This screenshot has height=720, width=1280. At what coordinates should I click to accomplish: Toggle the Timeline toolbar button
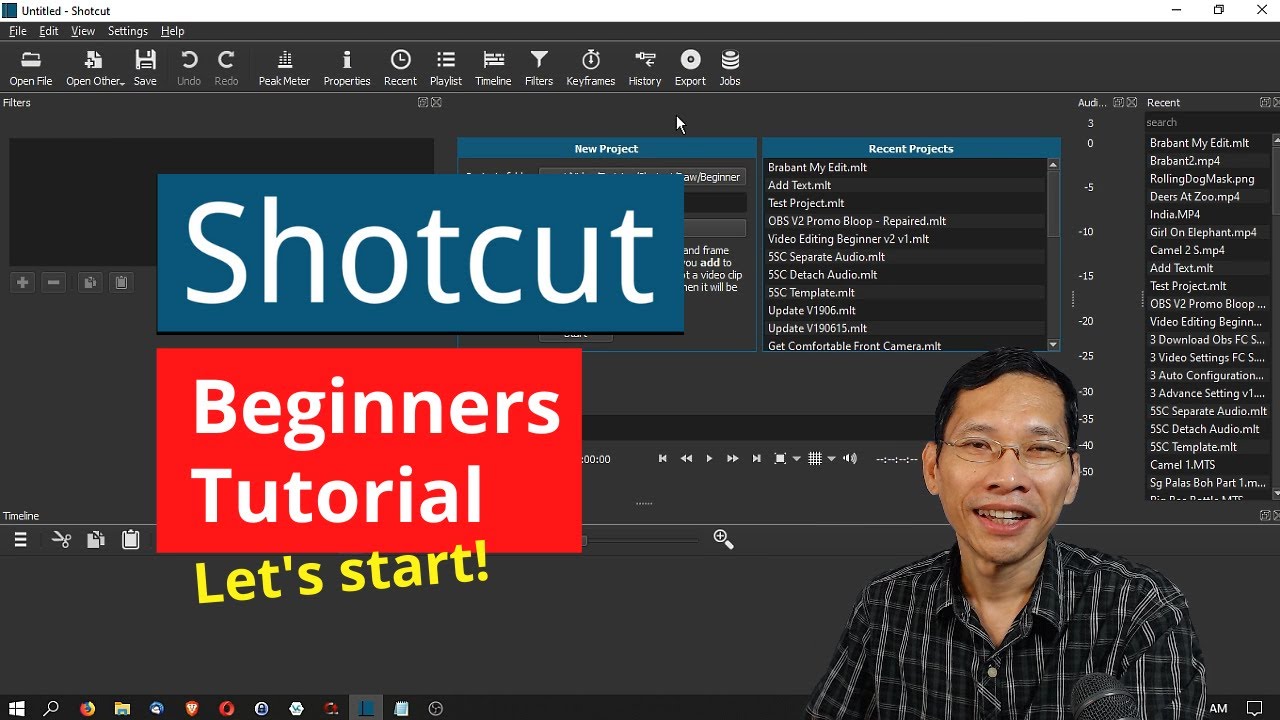(493, 68)
